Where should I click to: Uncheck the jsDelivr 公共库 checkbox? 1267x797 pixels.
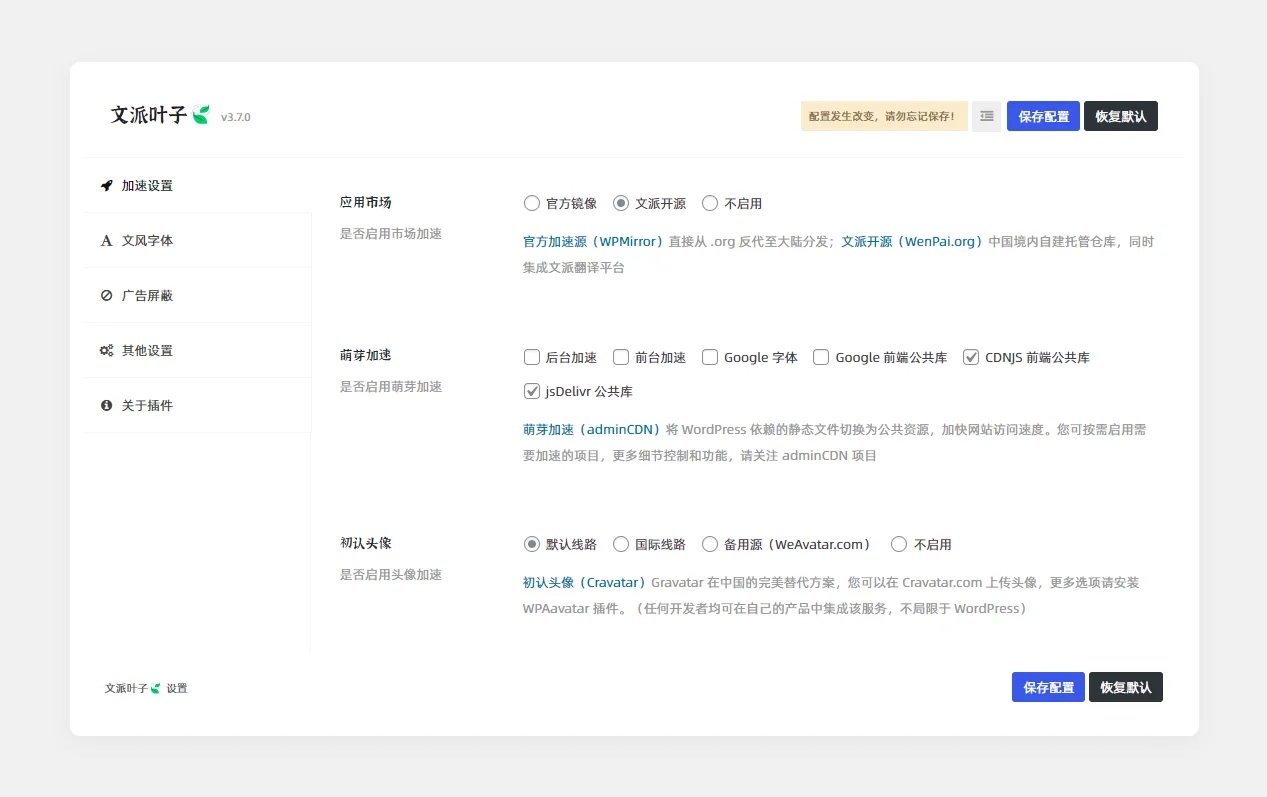[532, 391]
